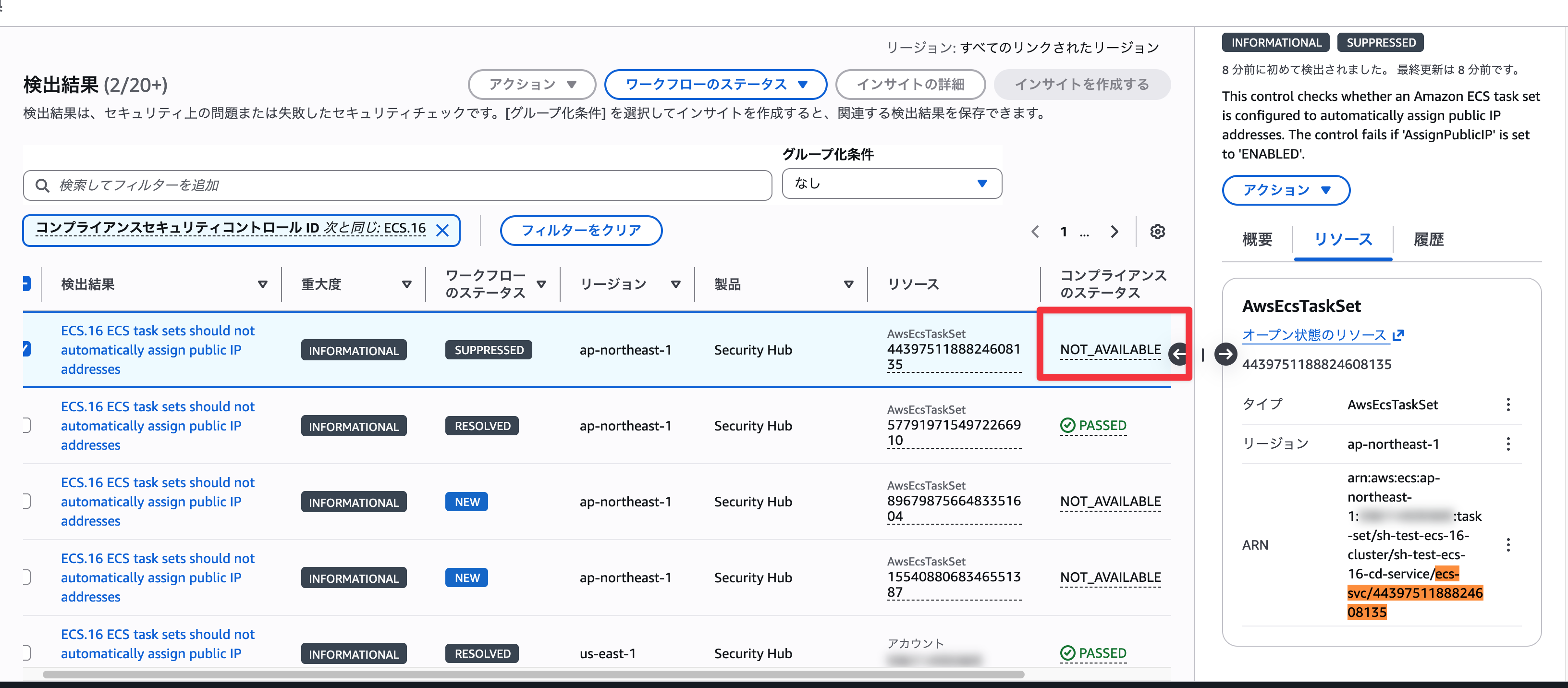Uncheck the SUPPRESSED finding row checkbox

(26, 349)
